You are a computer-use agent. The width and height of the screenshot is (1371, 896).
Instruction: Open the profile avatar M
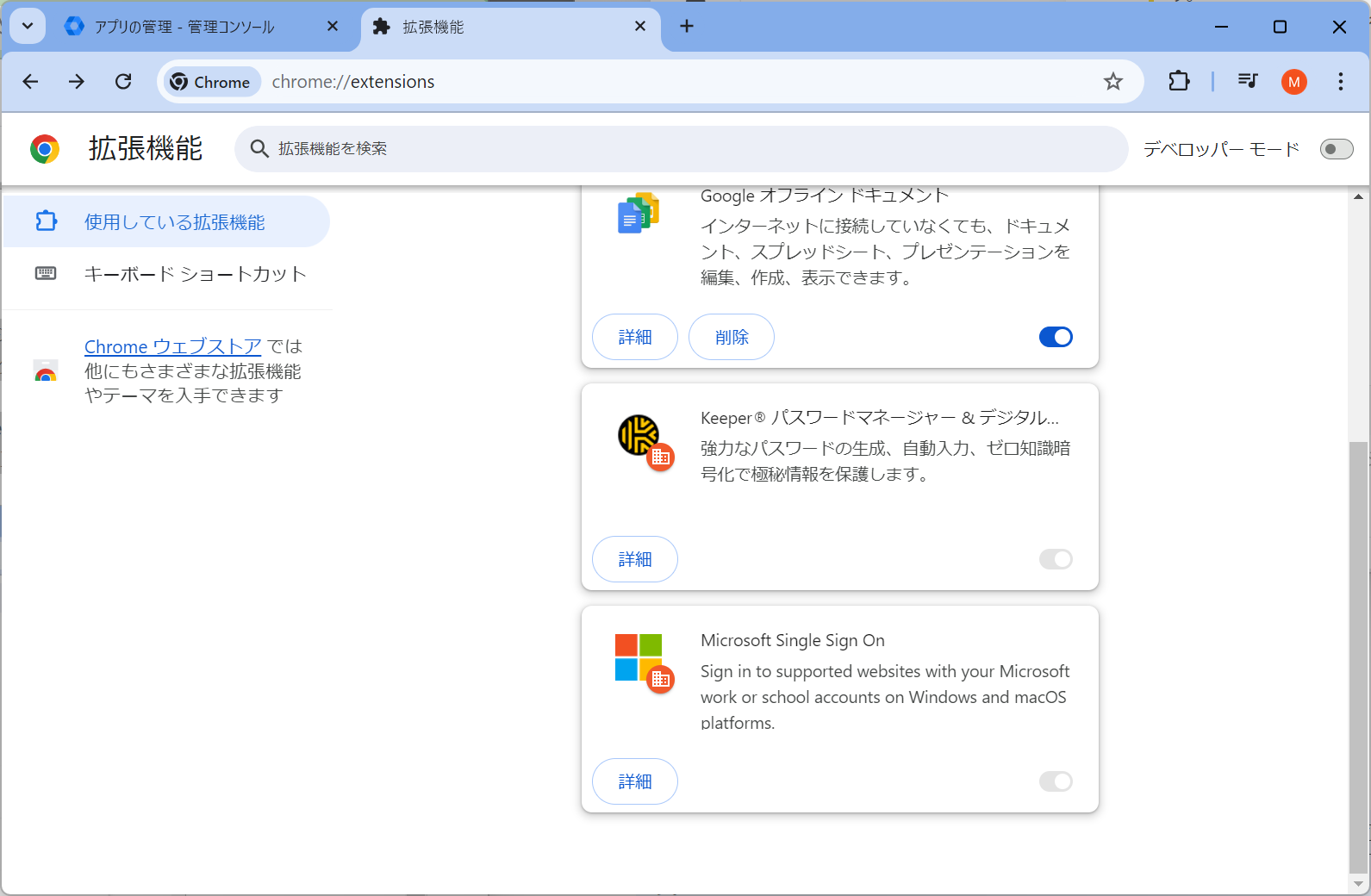tap(1294, 82)
